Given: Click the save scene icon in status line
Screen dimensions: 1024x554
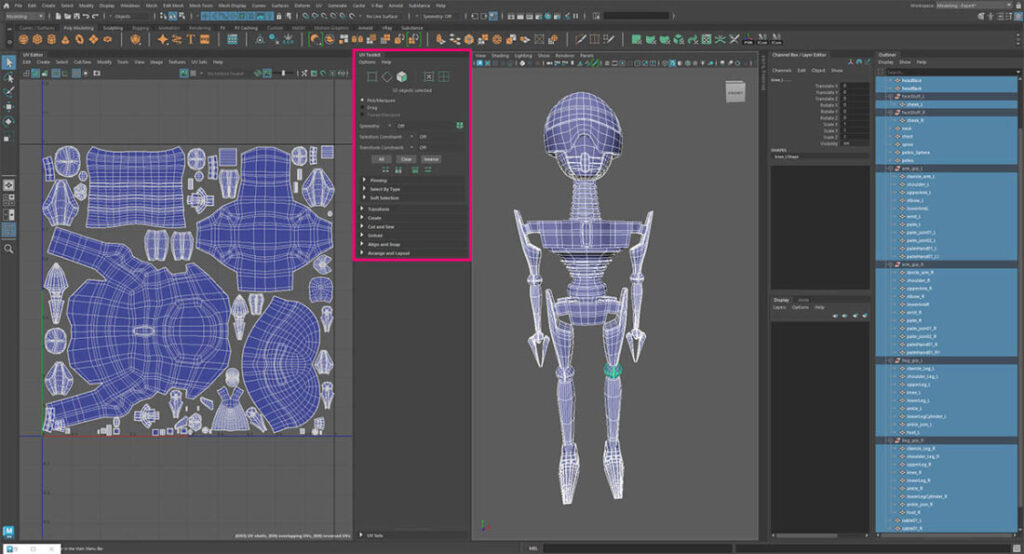Looking at the screenshot, I should [x=76, y=16].
